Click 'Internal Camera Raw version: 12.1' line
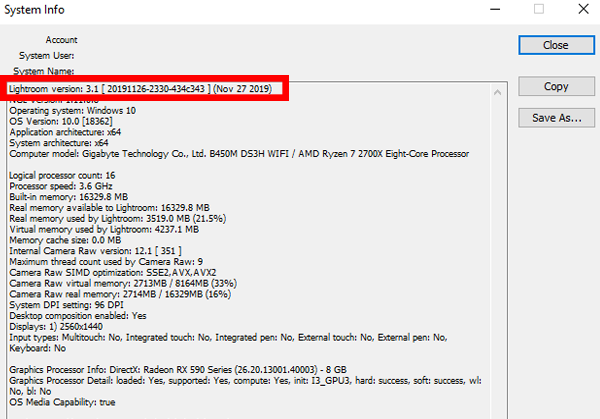The height and width of the screenshot is (419, 600). coord(95,251)
